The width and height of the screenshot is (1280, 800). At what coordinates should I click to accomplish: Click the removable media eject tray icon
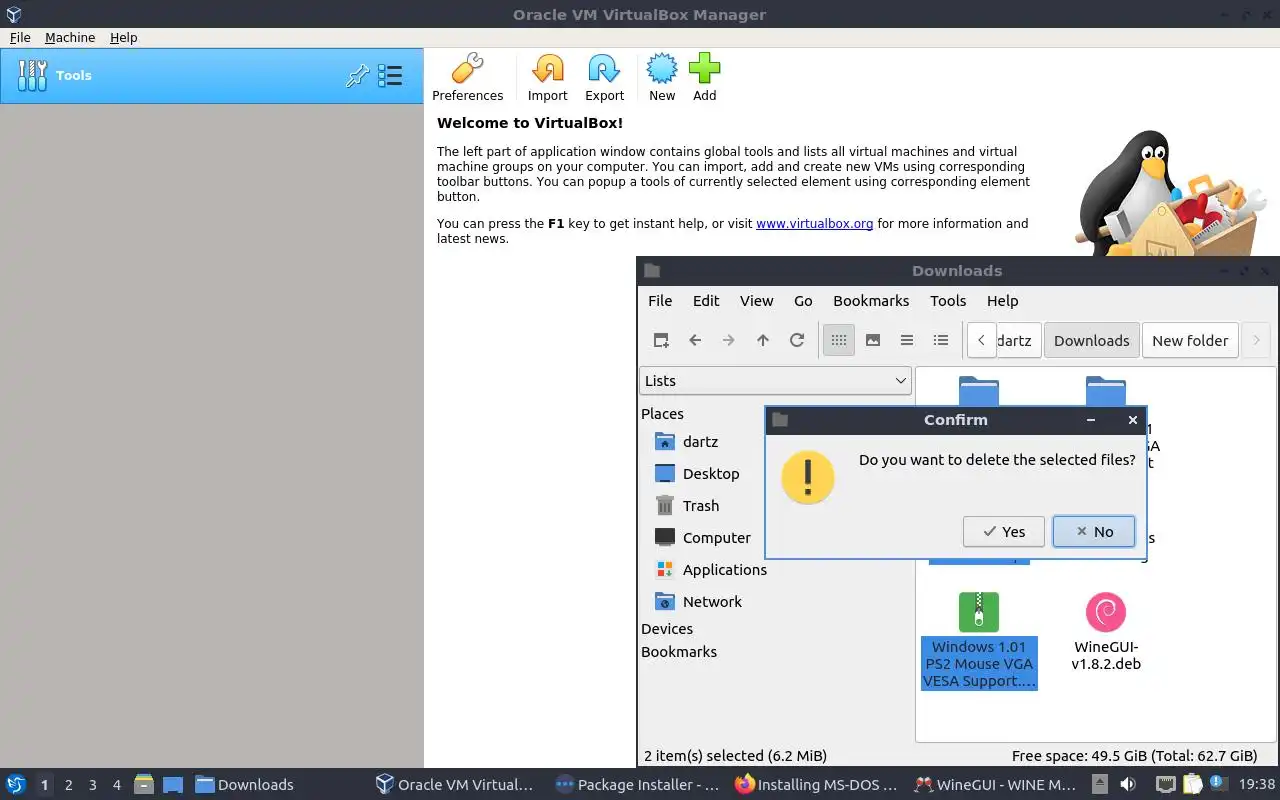1100,785
